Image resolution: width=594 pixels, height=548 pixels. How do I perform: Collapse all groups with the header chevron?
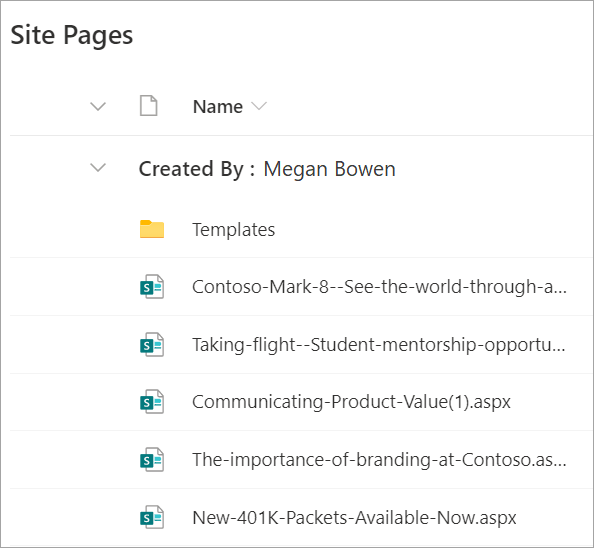(x=98, y=106)
